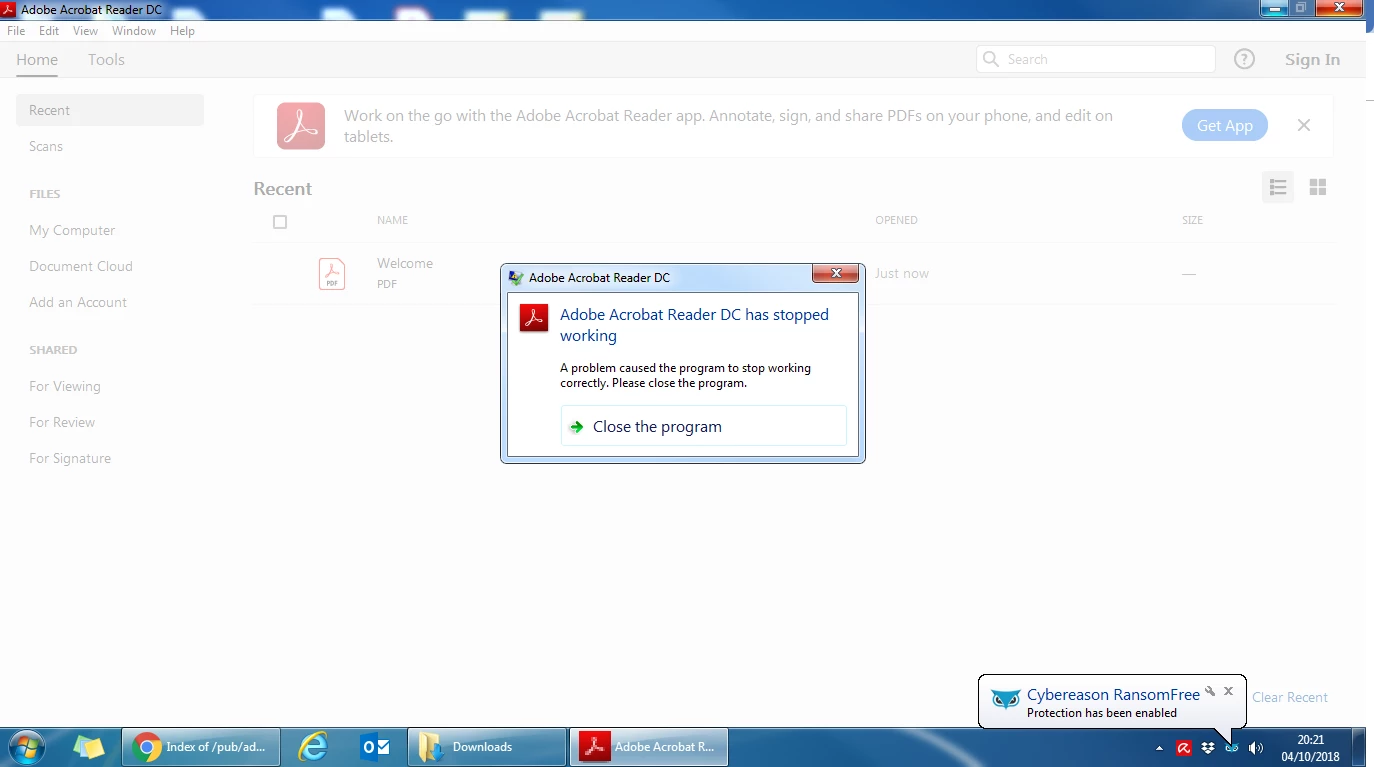Launch Internet Explorer from taskbar

pyautogui.click(x=313, y=747)
